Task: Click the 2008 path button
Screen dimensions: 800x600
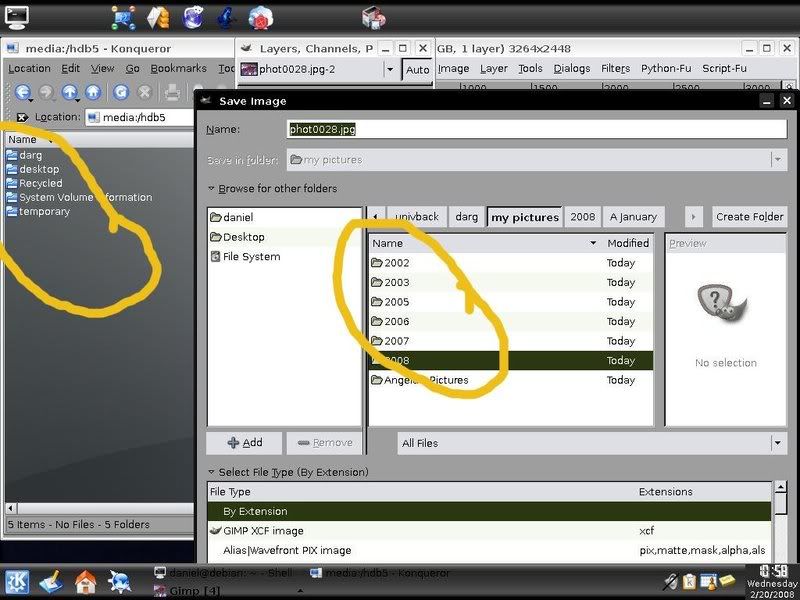Action: tap(583, 217)
